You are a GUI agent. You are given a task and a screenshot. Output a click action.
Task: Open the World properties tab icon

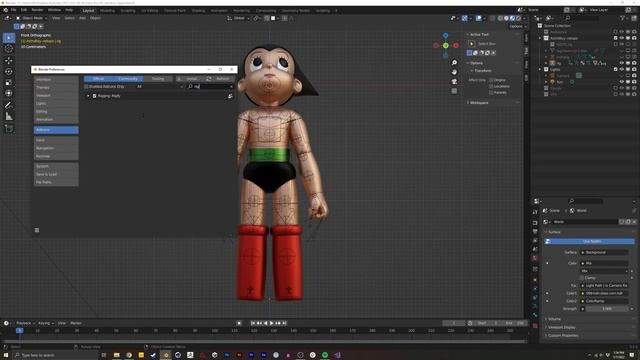(535, 258)
